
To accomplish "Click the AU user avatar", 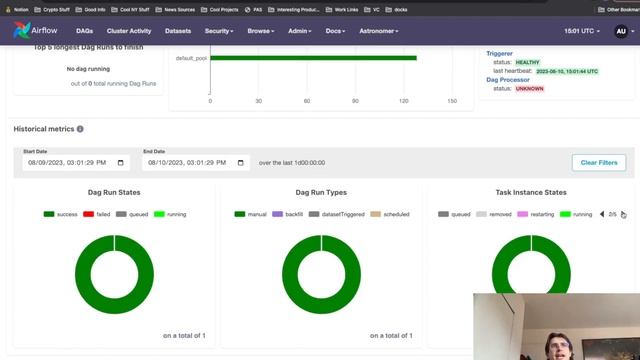I will pyautogui.click(x=621, y=31).
